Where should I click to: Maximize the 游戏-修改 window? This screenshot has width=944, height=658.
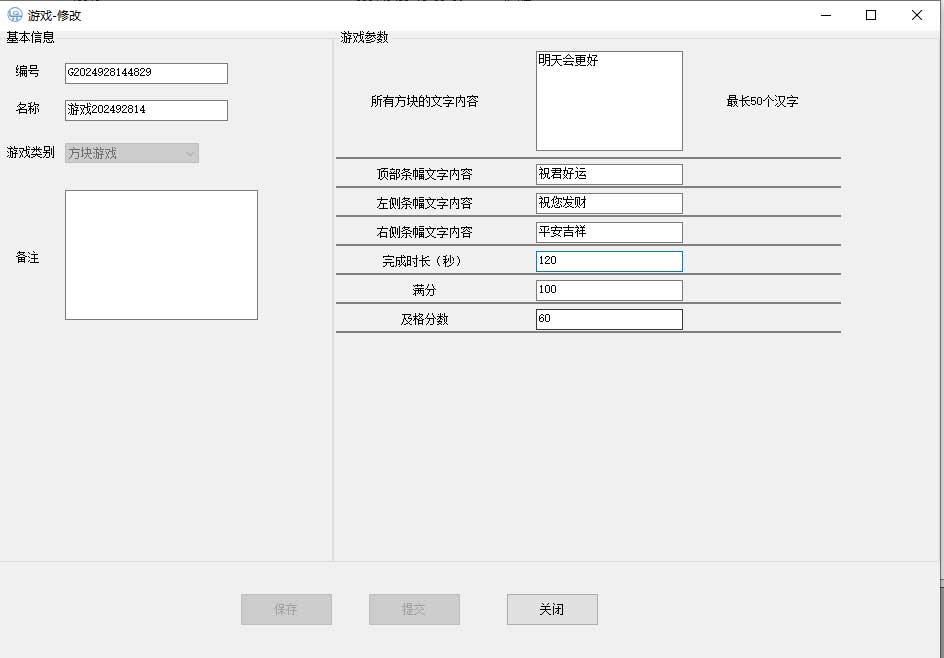[x=871, y=15]
